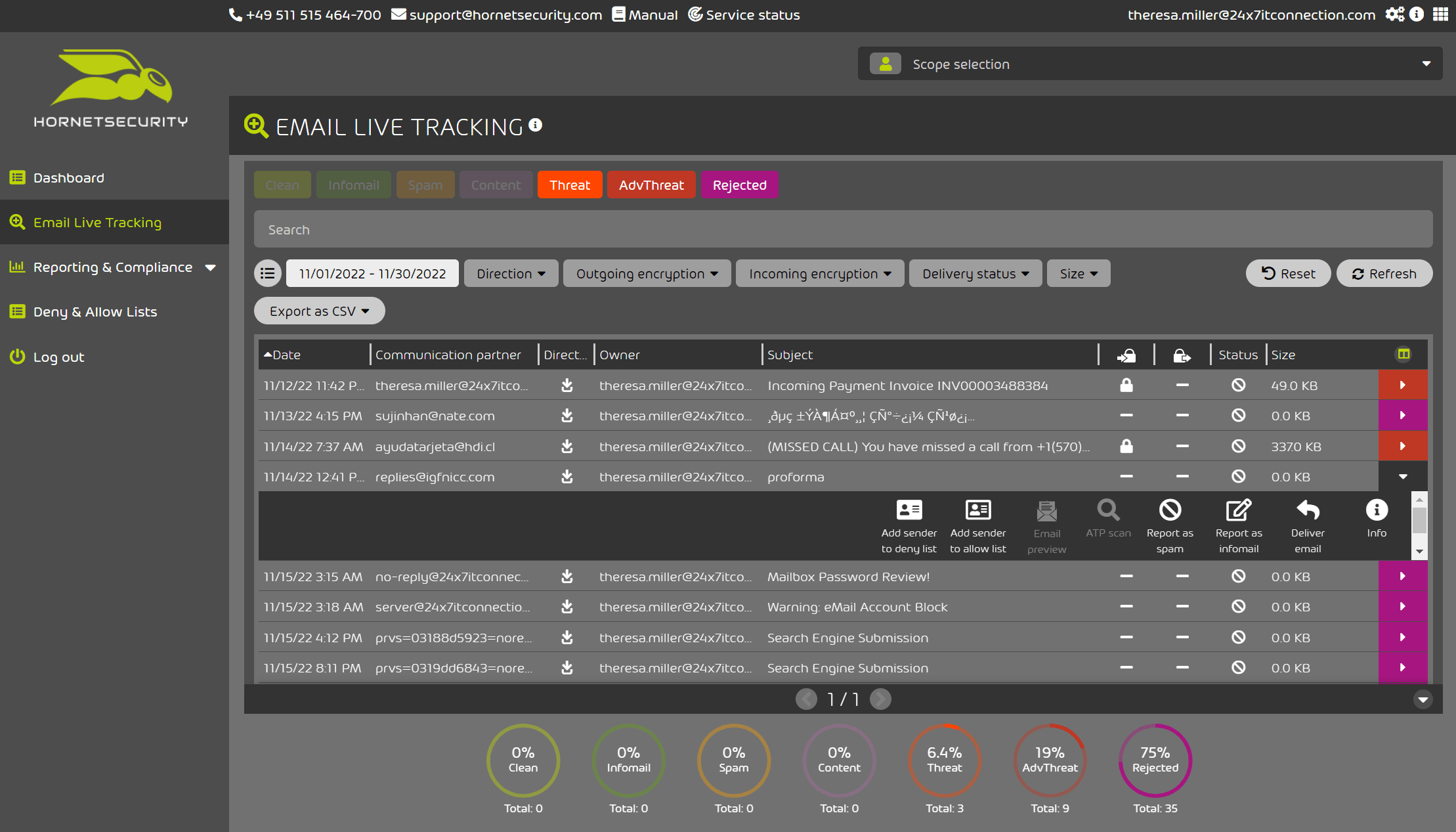
Task: Sort by incoming encryption column icon
Action: (x=1126, y=355)
